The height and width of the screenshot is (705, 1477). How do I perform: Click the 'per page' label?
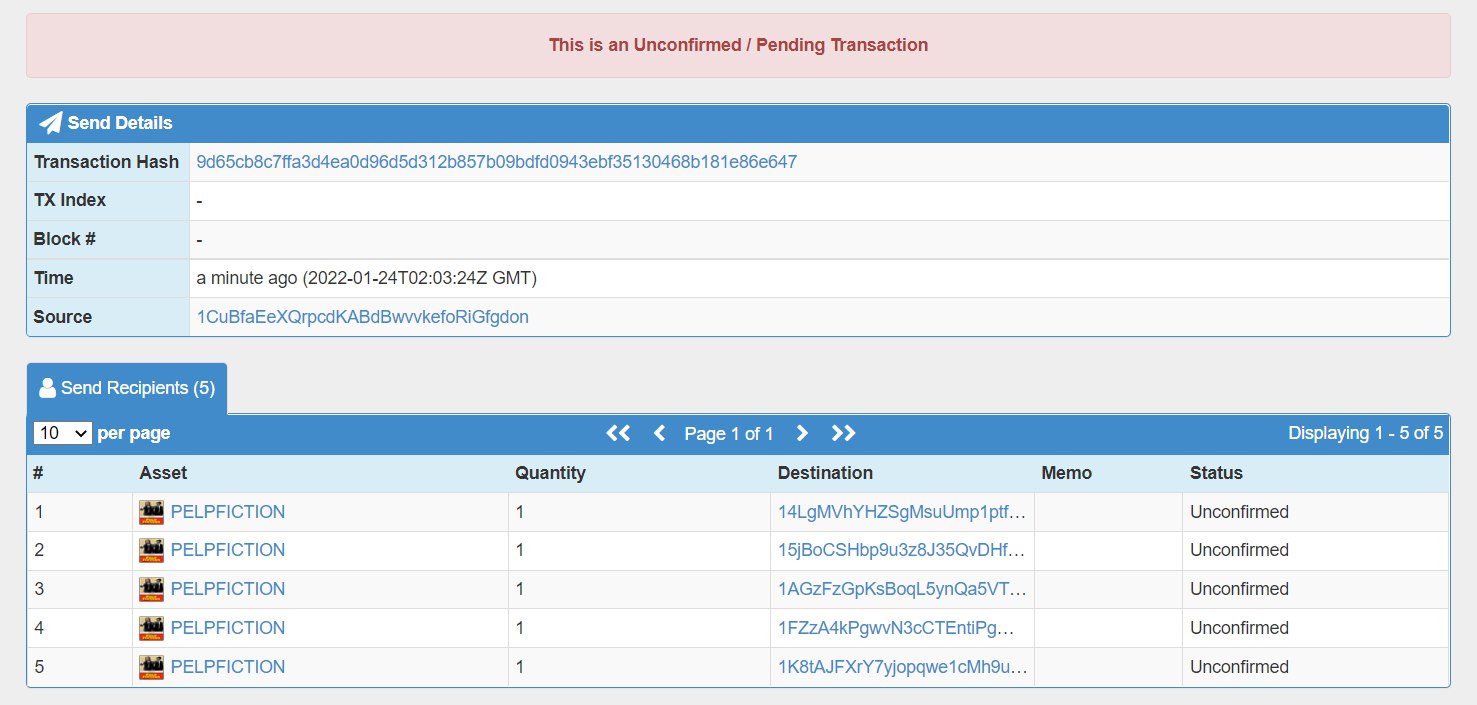134,433
